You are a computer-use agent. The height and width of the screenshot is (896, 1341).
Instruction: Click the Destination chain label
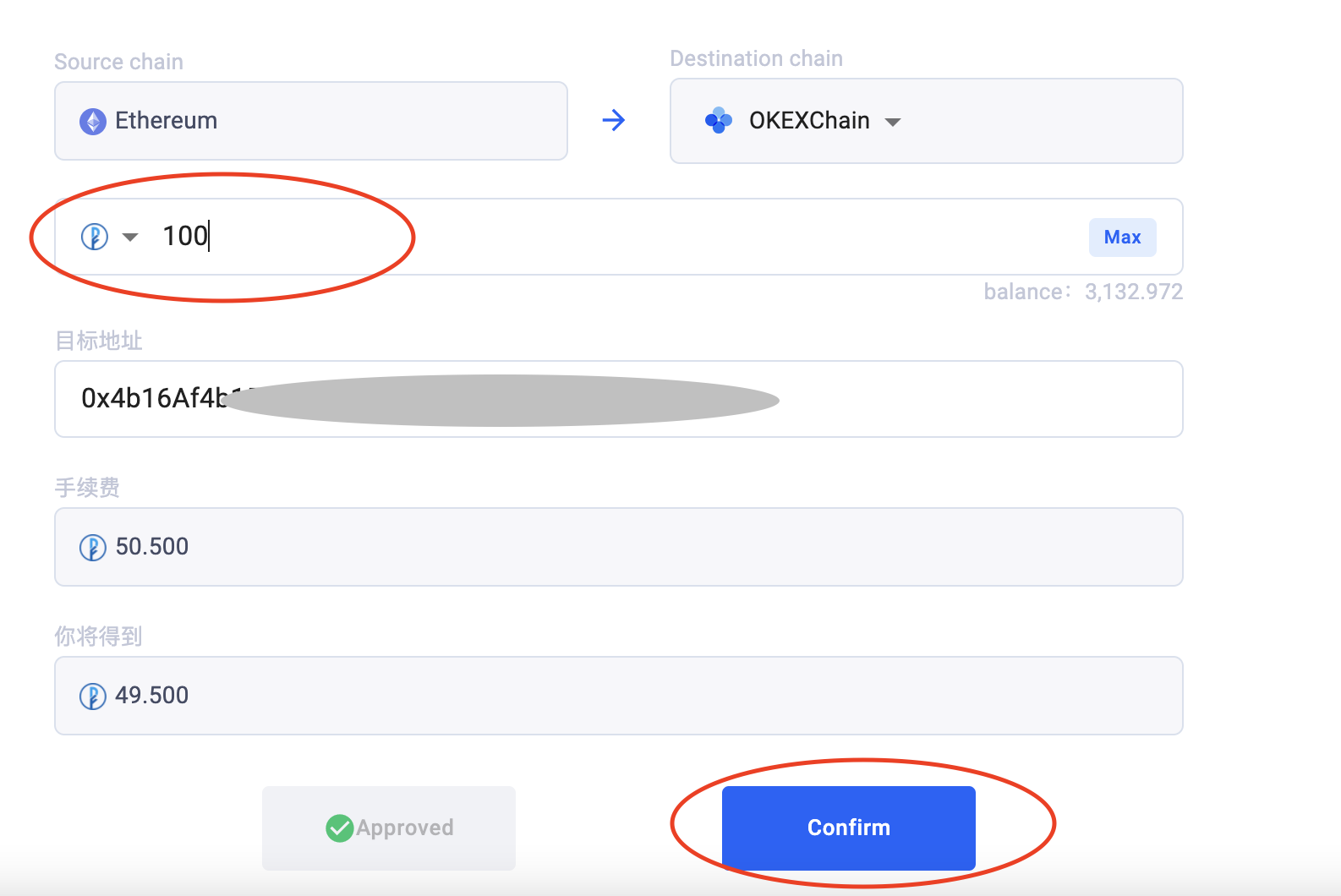click(x=757, y=58)
